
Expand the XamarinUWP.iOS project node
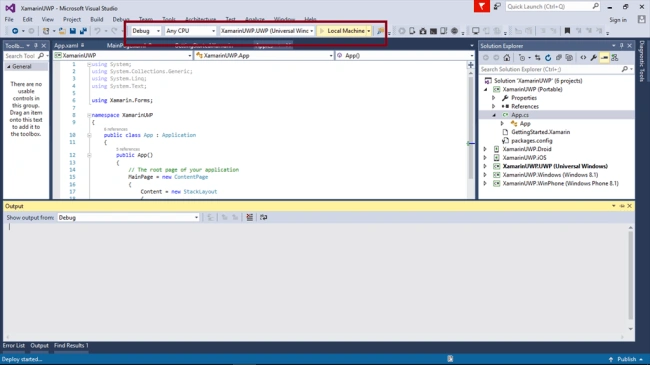coord(485,158)
